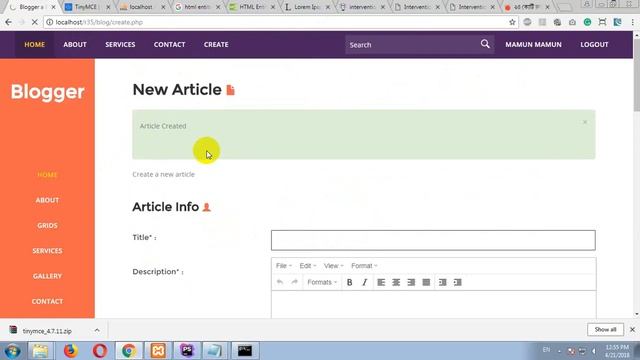640x360 pixels.
Task: Open sidebar ABOUT link
Action: coord(47,200)
